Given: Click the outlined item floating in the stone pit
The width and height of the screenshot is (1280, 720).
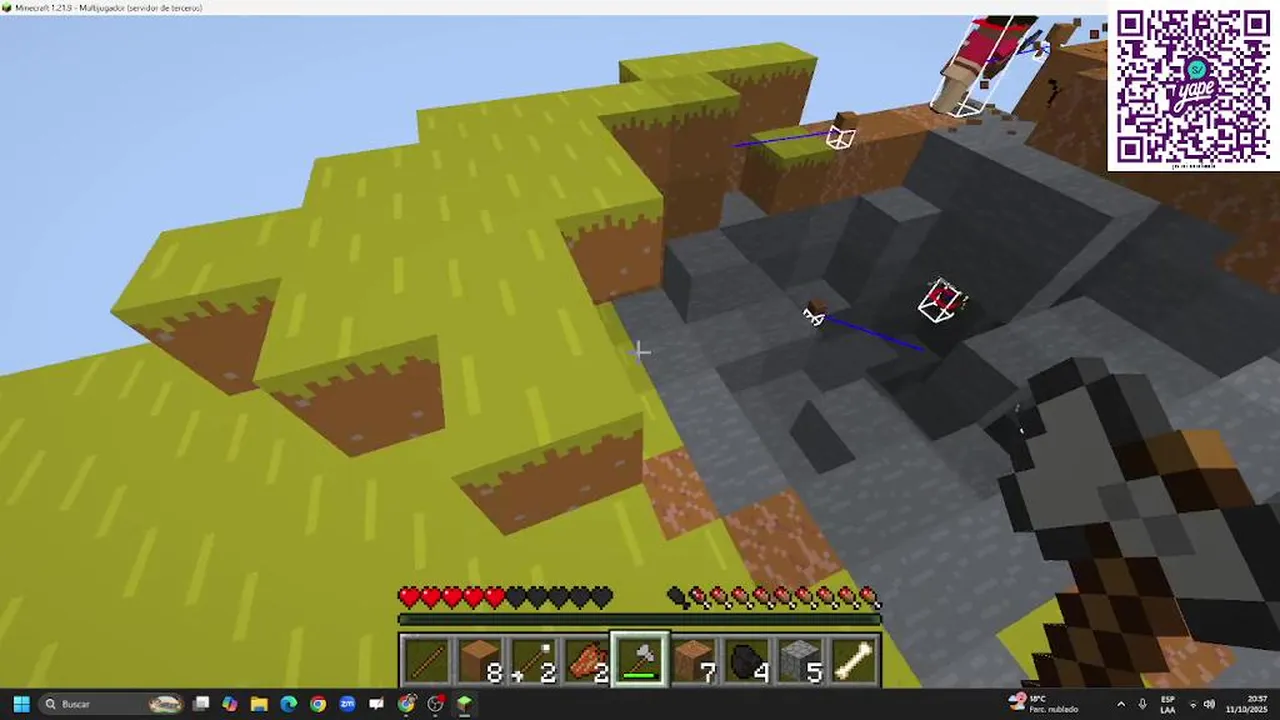Looking at the screenshot, I should (x=941, y=301).
